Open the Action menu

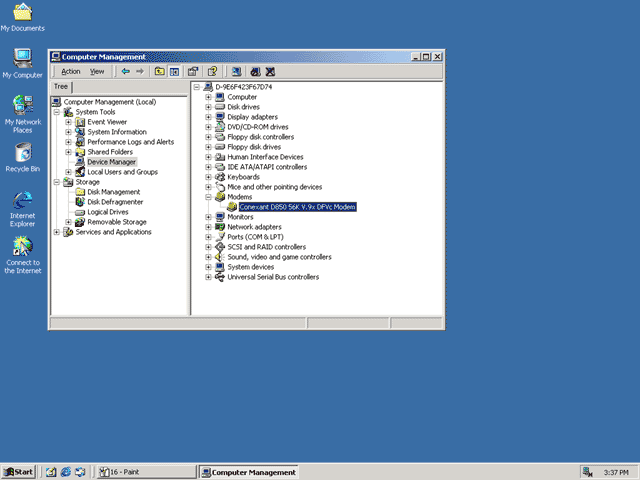pos(71,71)
